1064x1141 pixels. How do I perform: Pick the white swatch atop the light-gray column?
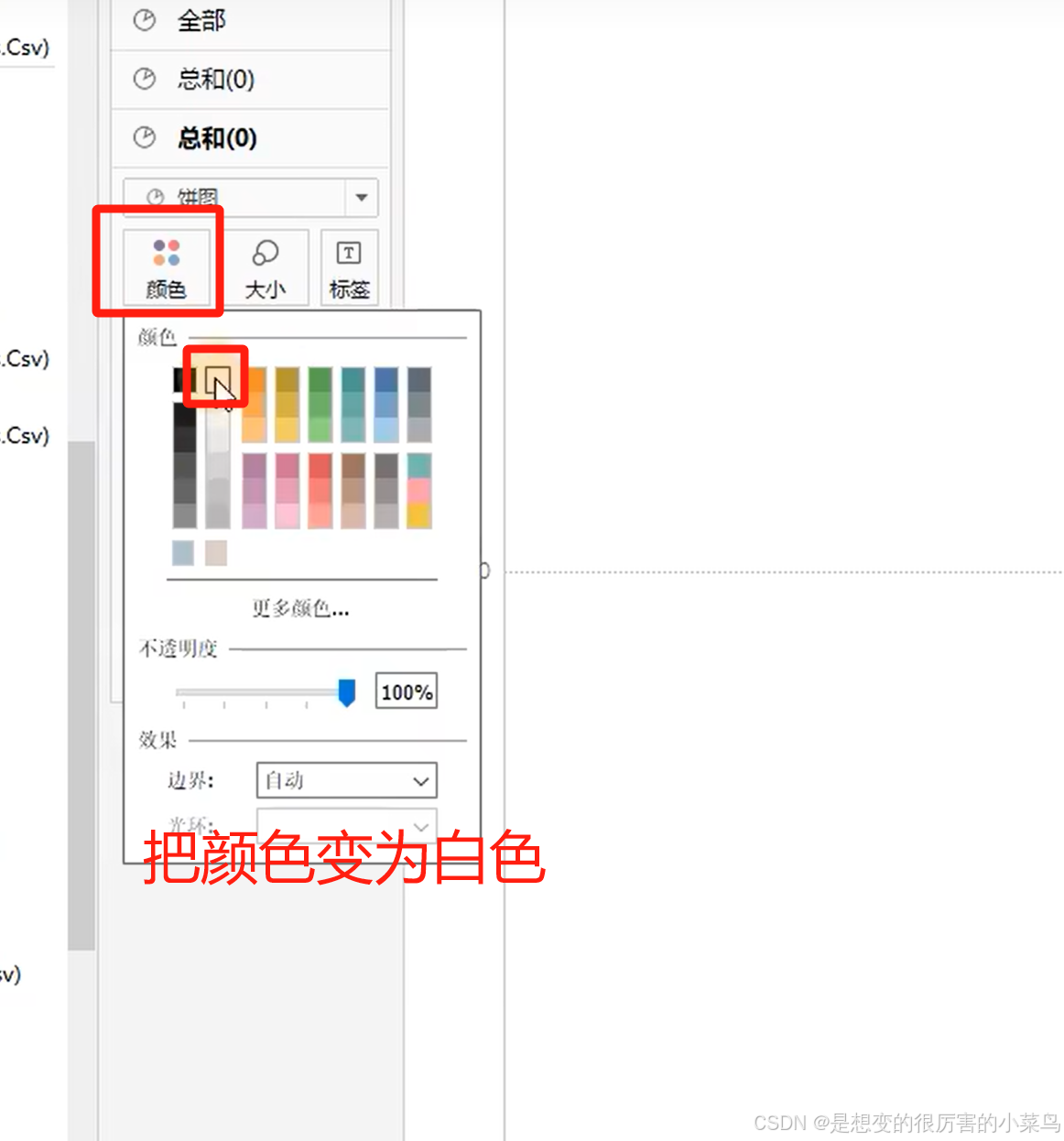point(218,379)
